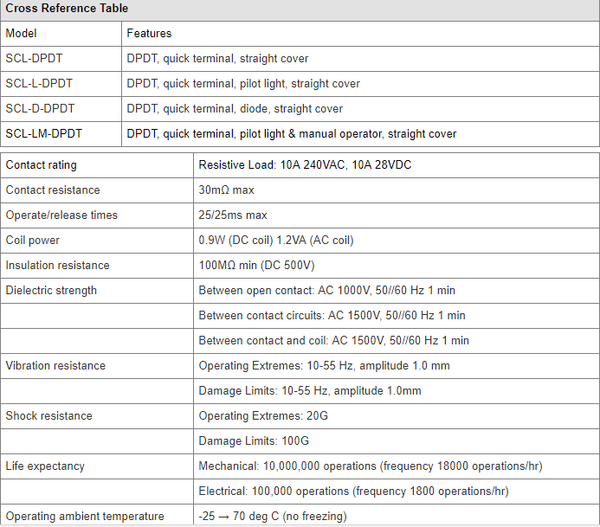Select the Resistive Load 10A 240VAC value
The image size is (600, 527).
pos(298,165)
